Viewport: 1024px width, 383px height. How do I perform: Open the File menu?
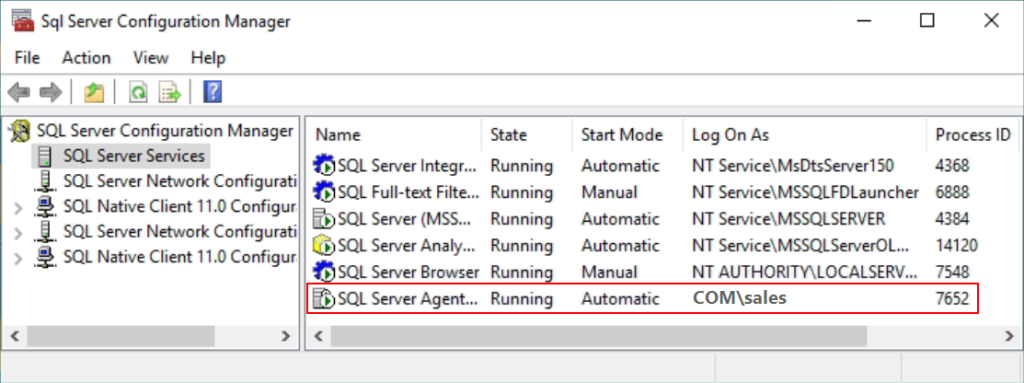tap(27, 58)
